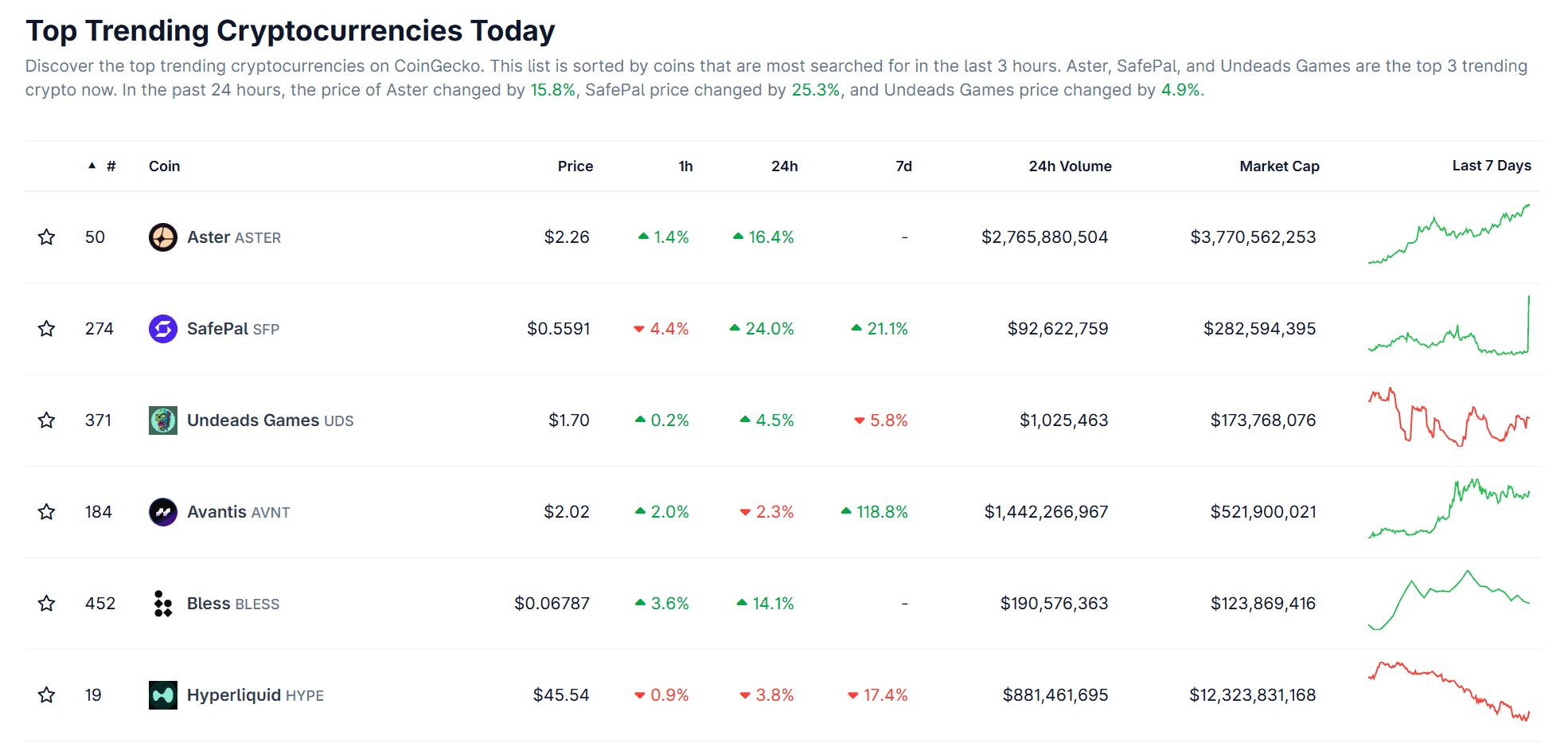Click the SafePal purple logo icon
Viewport: 1568px width, 747px height.
(x=163, y=329)
